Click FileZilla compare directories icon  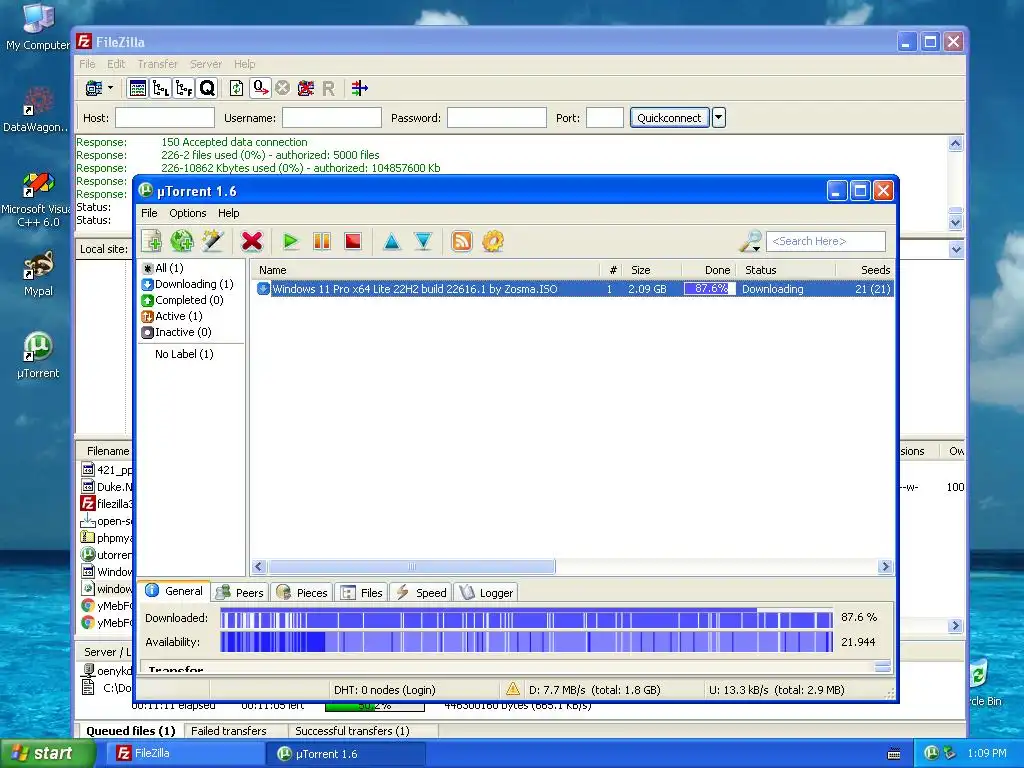pyautogui.click(x=360, y=88)
